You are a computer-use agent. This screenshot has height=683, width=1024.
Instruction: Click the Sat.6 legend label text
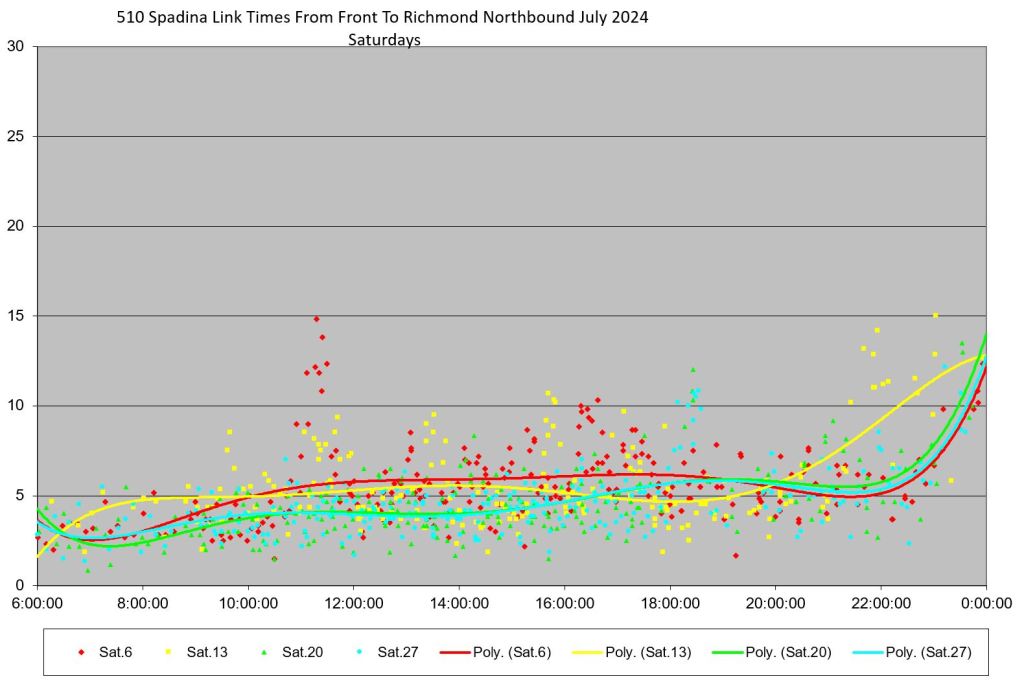tap(116, 653)
